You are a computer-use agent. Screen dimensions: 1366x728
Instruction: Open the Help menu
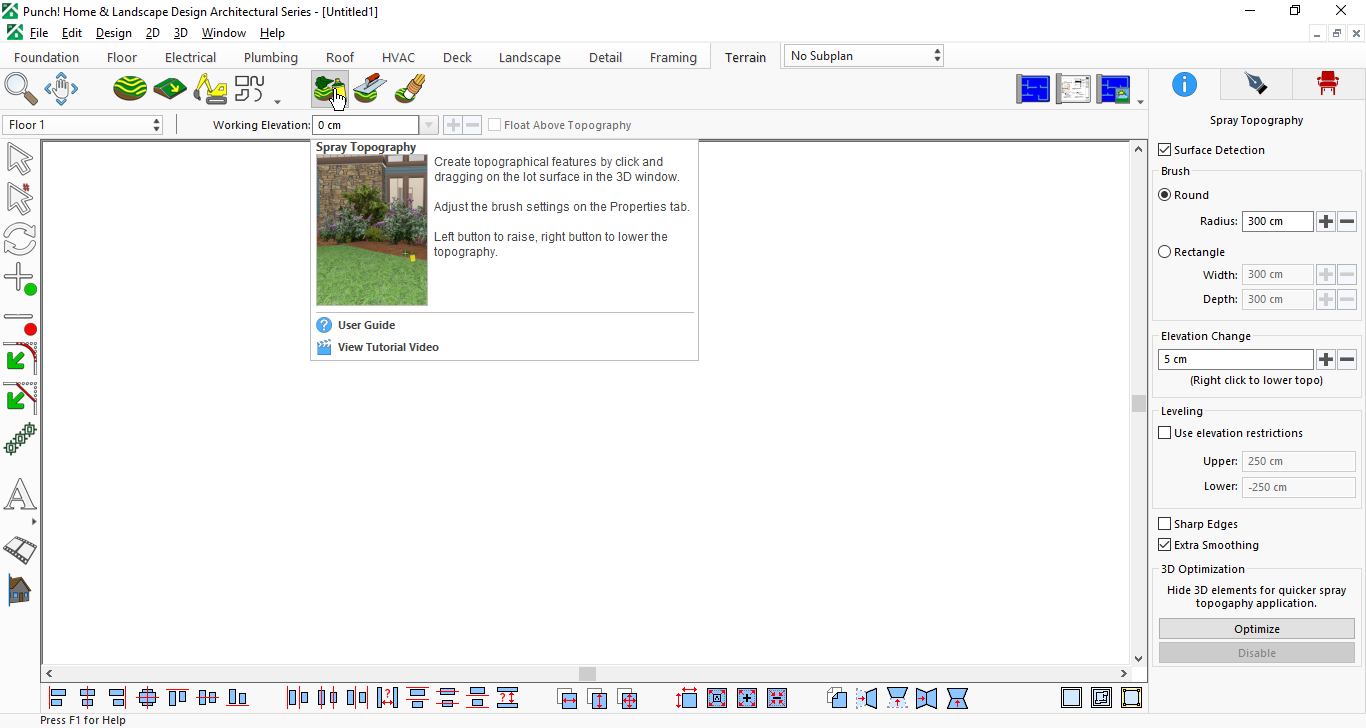pyautogui.click(x=272, y=33)
